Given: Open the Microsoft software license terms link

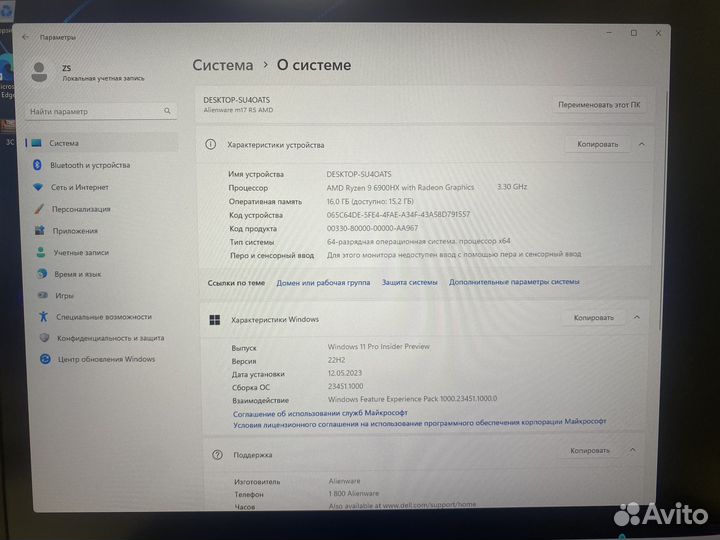Looking at the screenshot, I should point(419,423).
